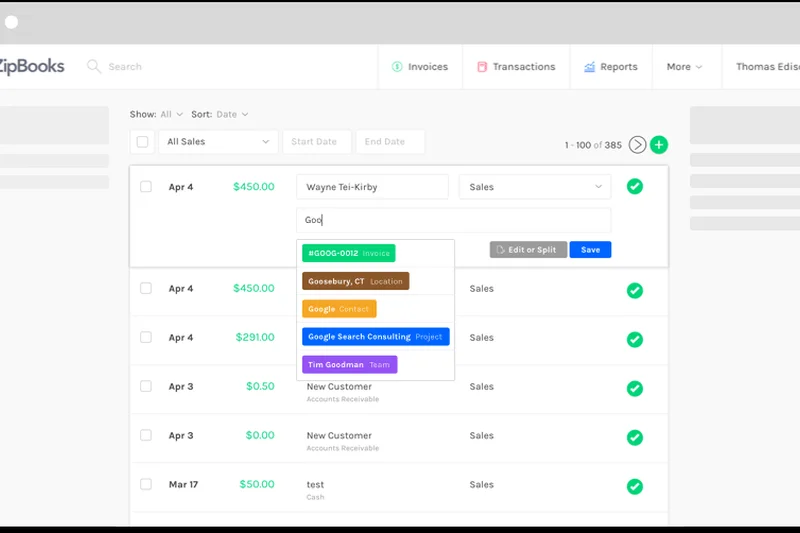Check the Mar 17 transaction checkbox

tap(146, 484)
